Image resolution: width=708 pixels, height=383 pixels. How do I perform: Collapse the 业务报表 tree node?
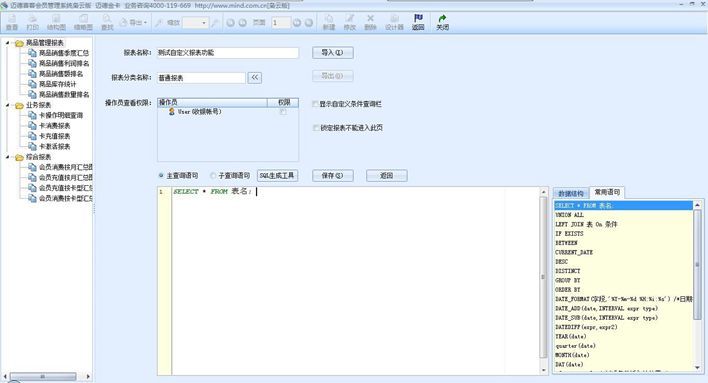[x=7, y=105]
